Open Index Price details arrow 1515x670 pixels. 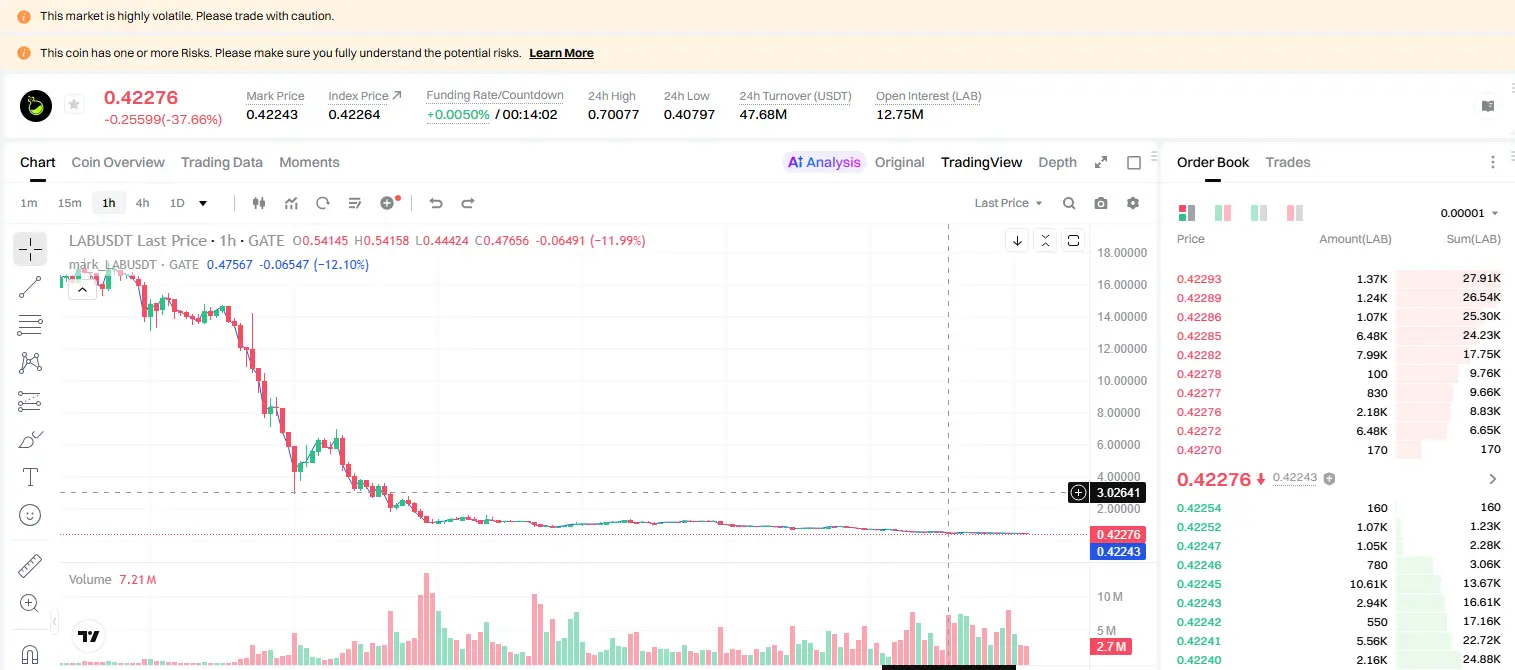point(397,95)
